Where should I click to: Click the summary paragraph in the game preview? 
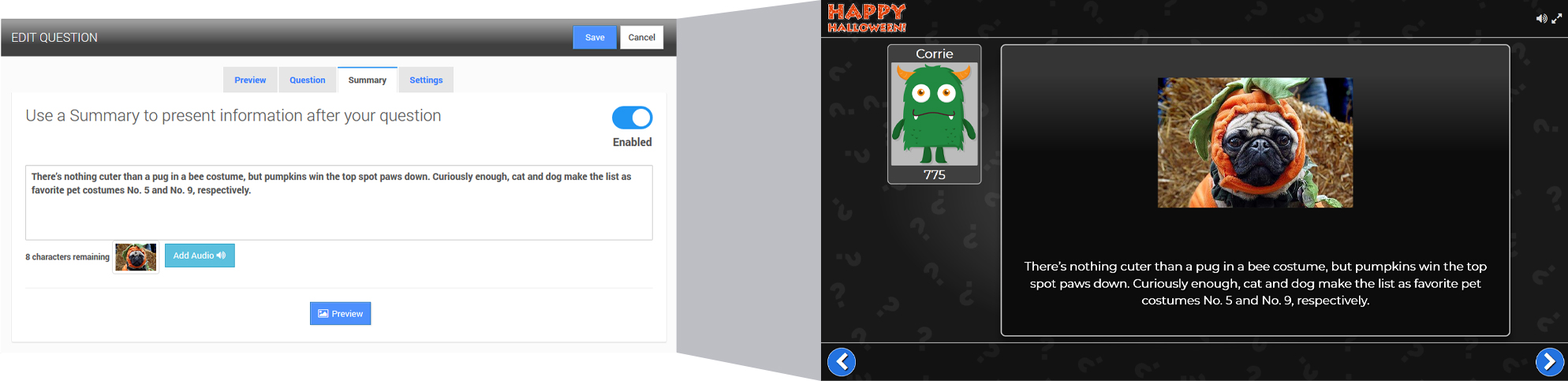click(1254, 283)
